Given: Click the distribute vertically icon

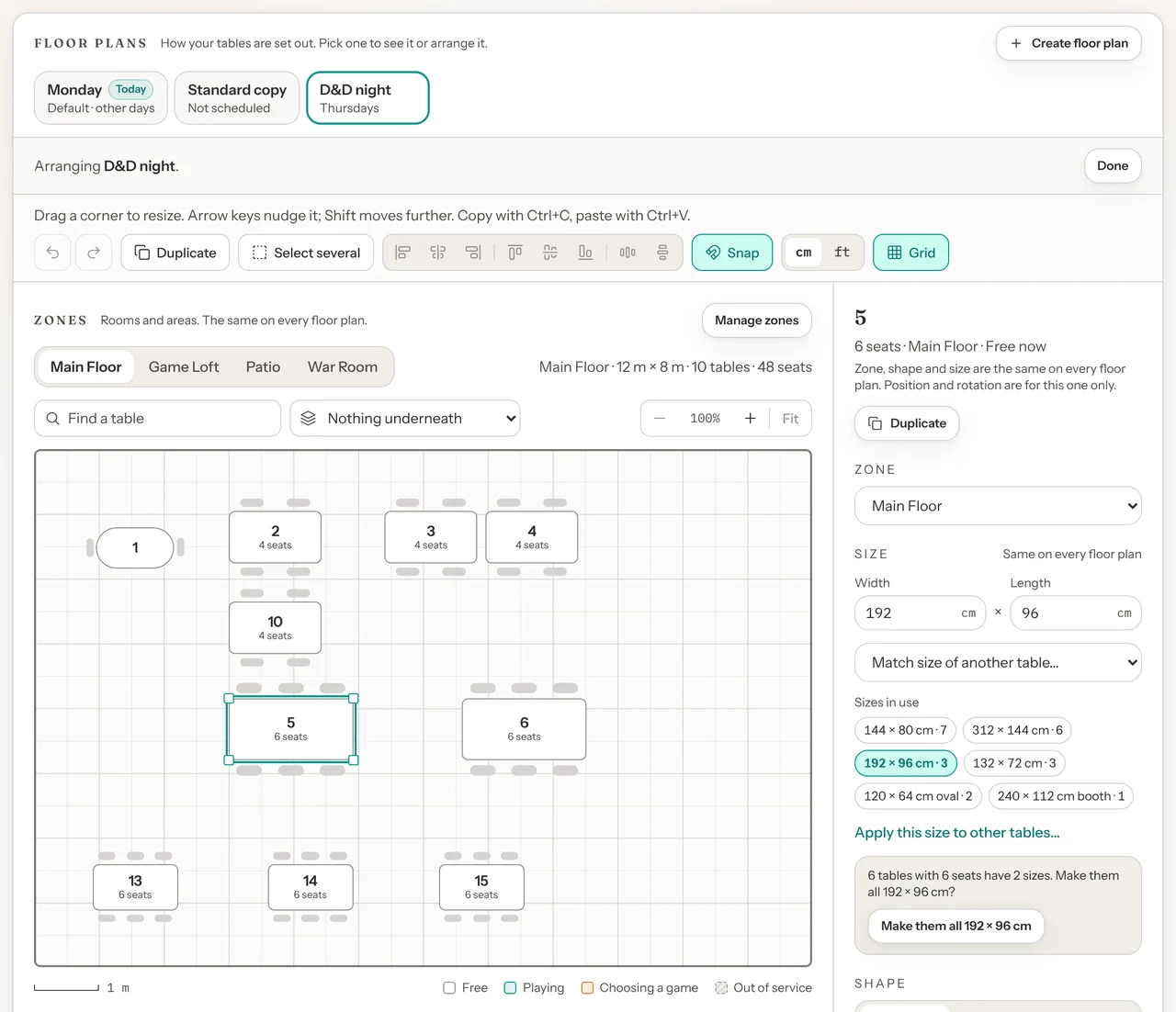Looking at the screenshot, I should tap(662, 253).
